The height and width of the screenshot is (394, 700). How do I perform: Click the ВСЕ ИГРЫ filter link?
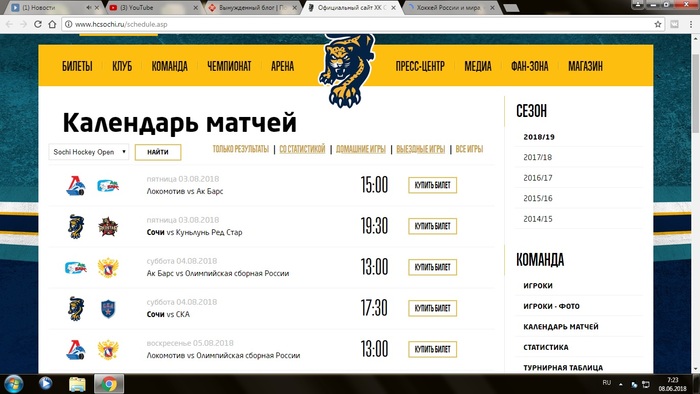pos(469,149)
